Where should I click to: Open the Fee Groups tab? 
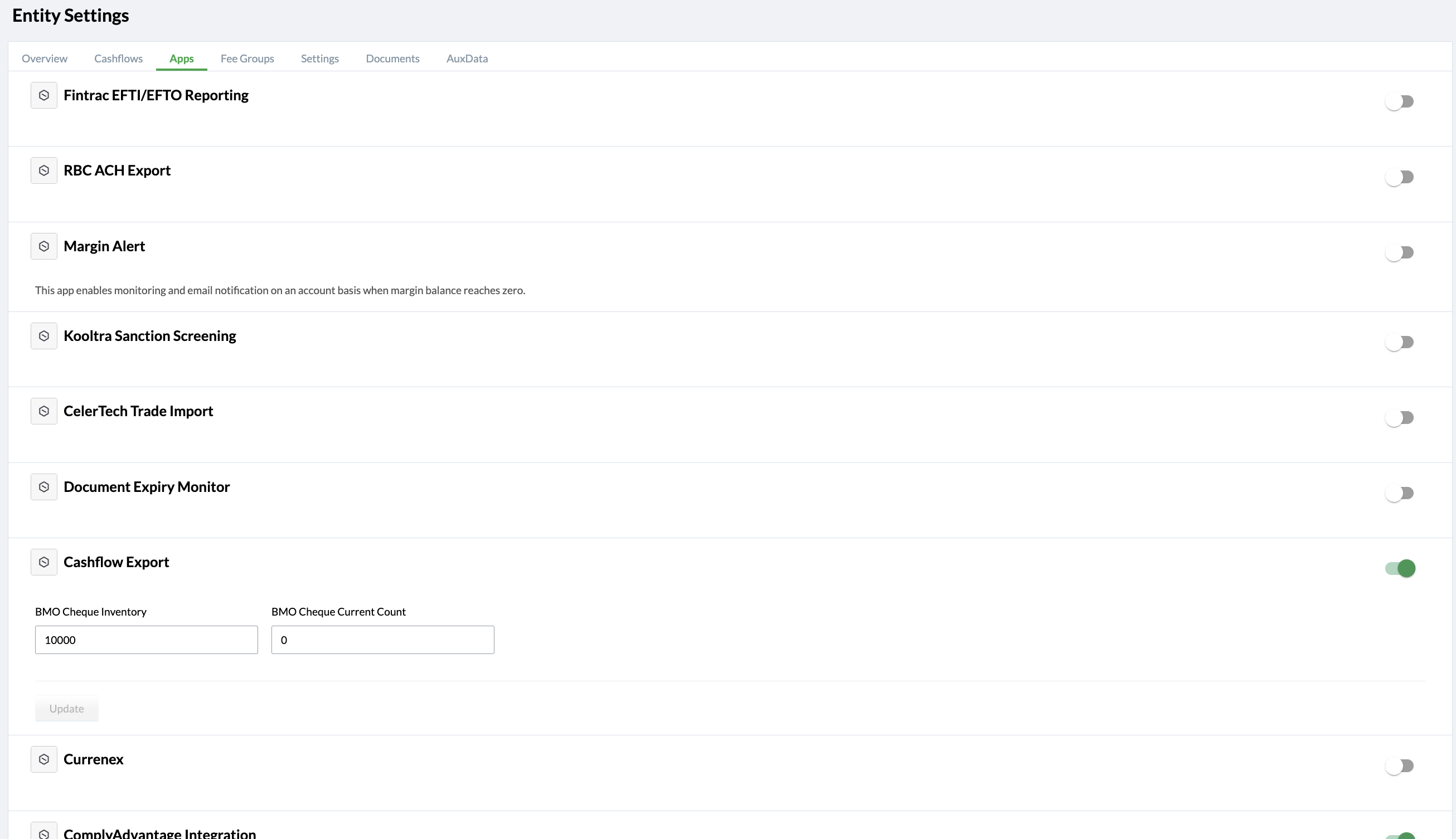pos(247,58)
